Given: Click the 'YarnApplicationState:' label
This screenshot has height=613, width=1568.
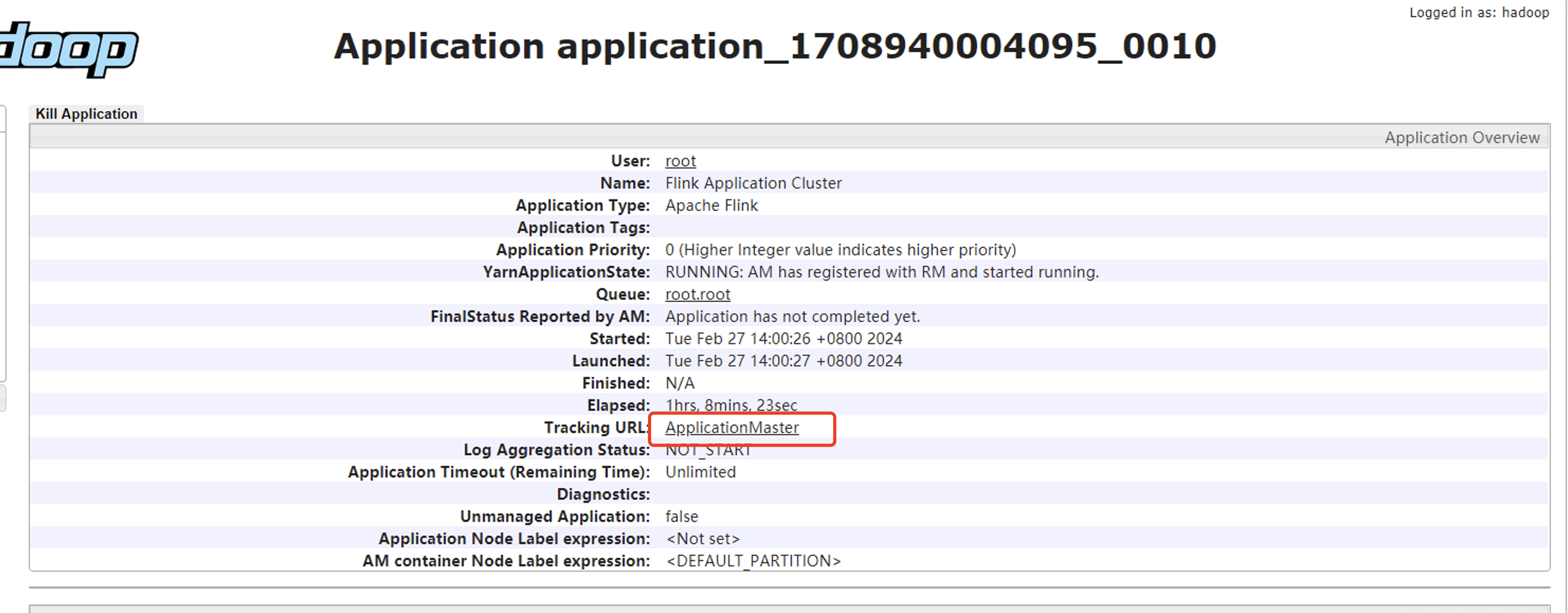Looking at the screenshot, I should coord(567,272).
